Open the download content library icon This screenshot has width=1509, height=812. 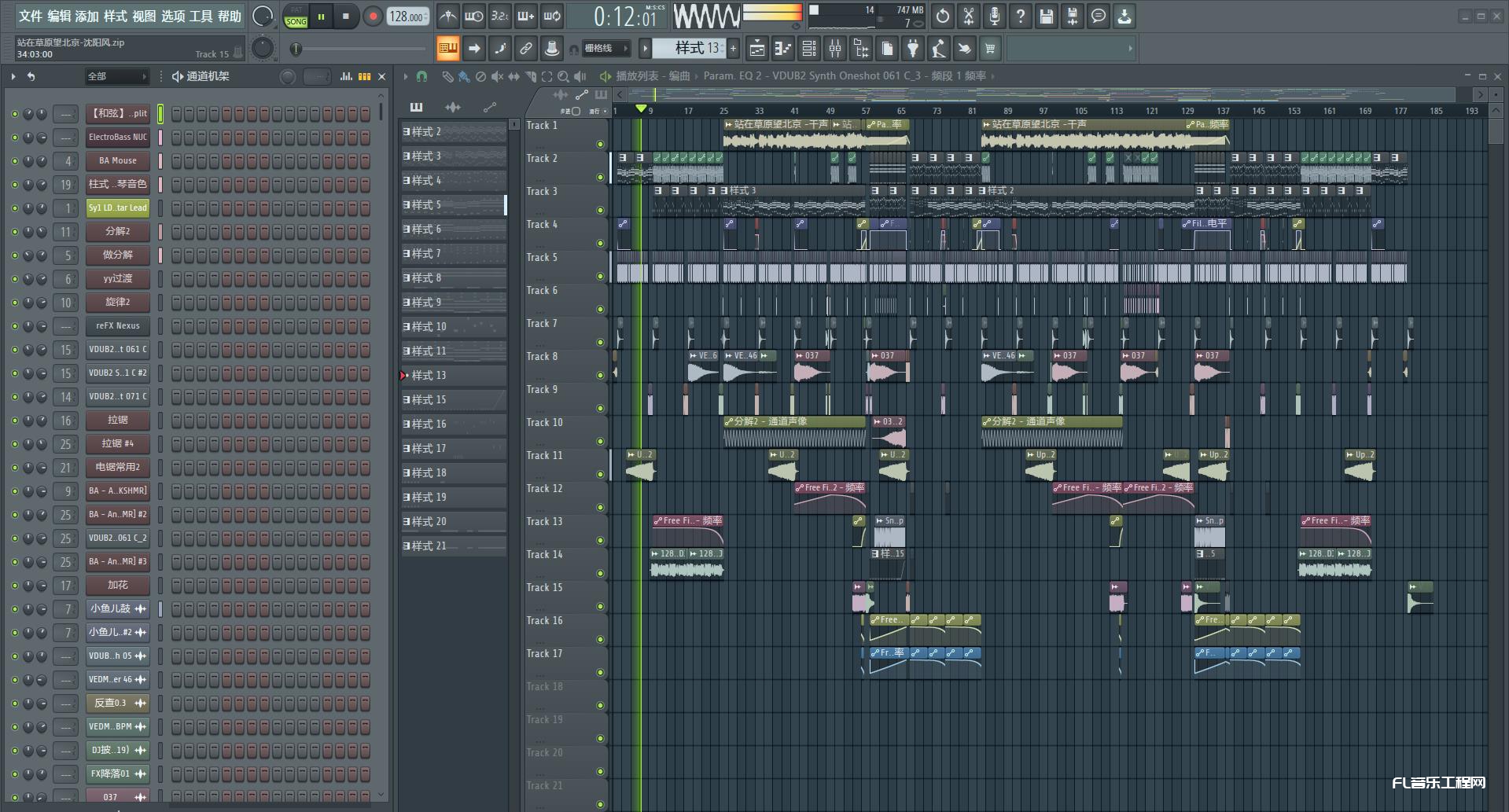[1124, 16]
